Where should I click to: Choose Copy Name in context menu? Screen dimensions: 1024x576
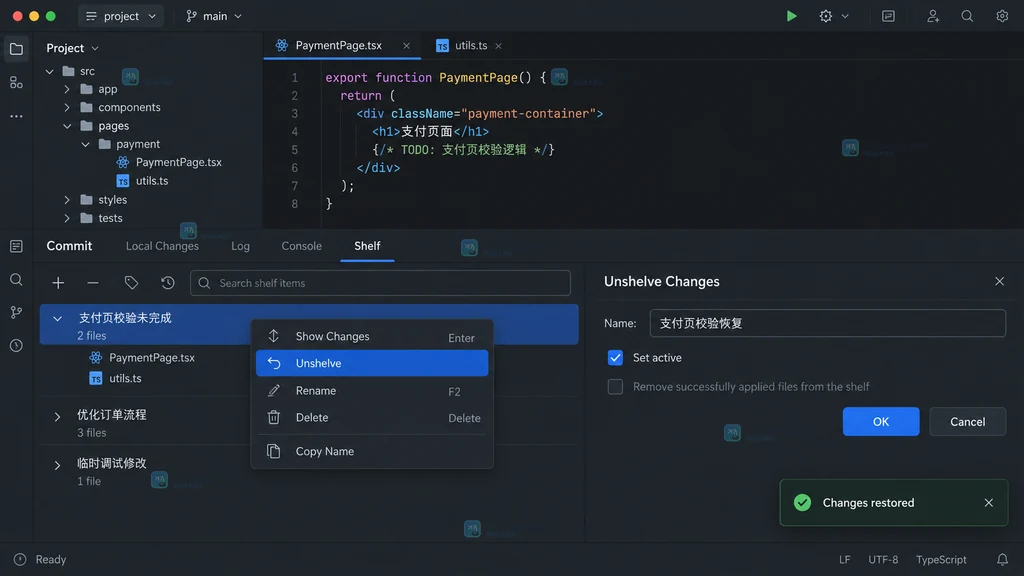(x=372, y=451)
